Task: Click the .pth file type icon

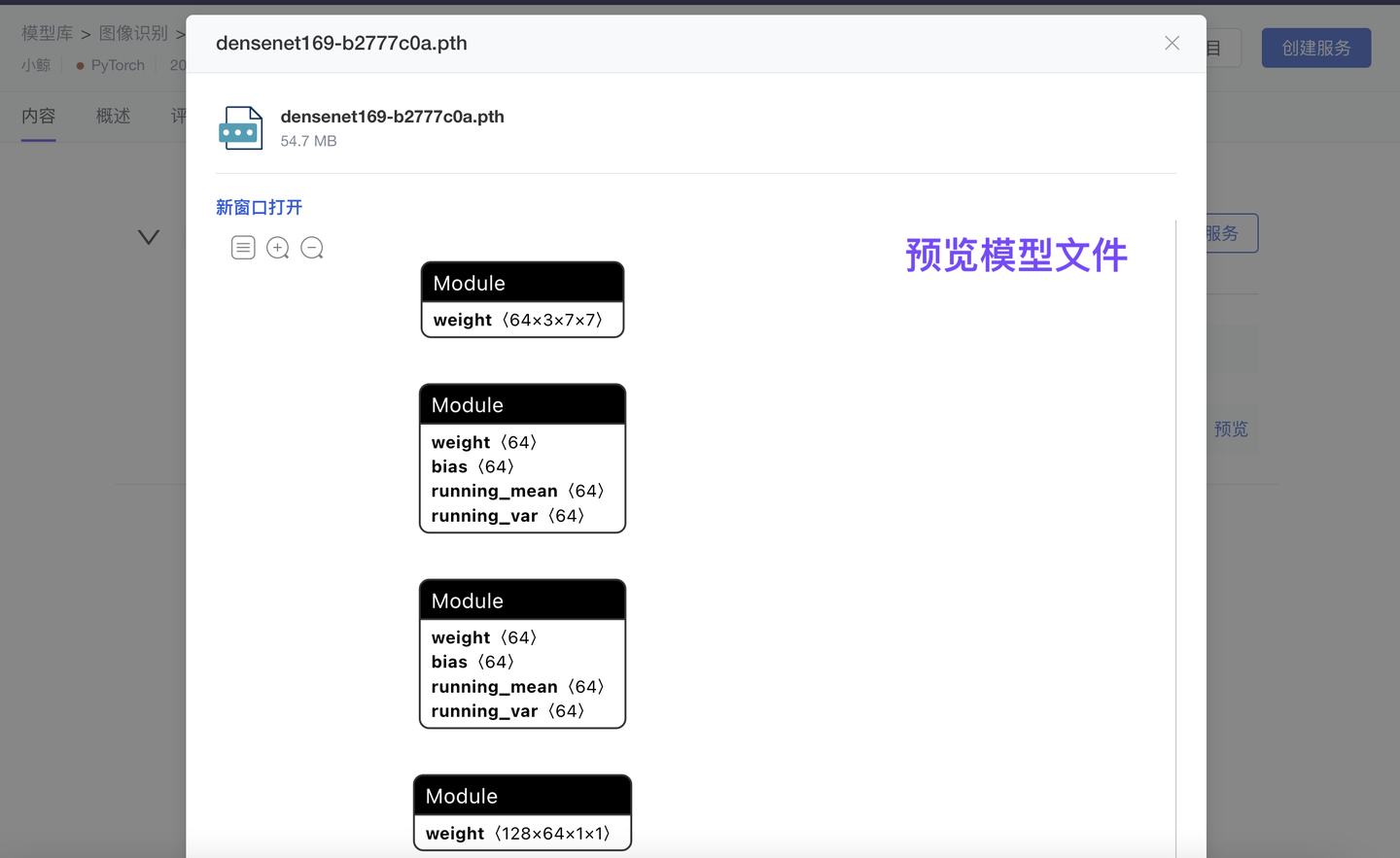Action: [x=241, y=128]
